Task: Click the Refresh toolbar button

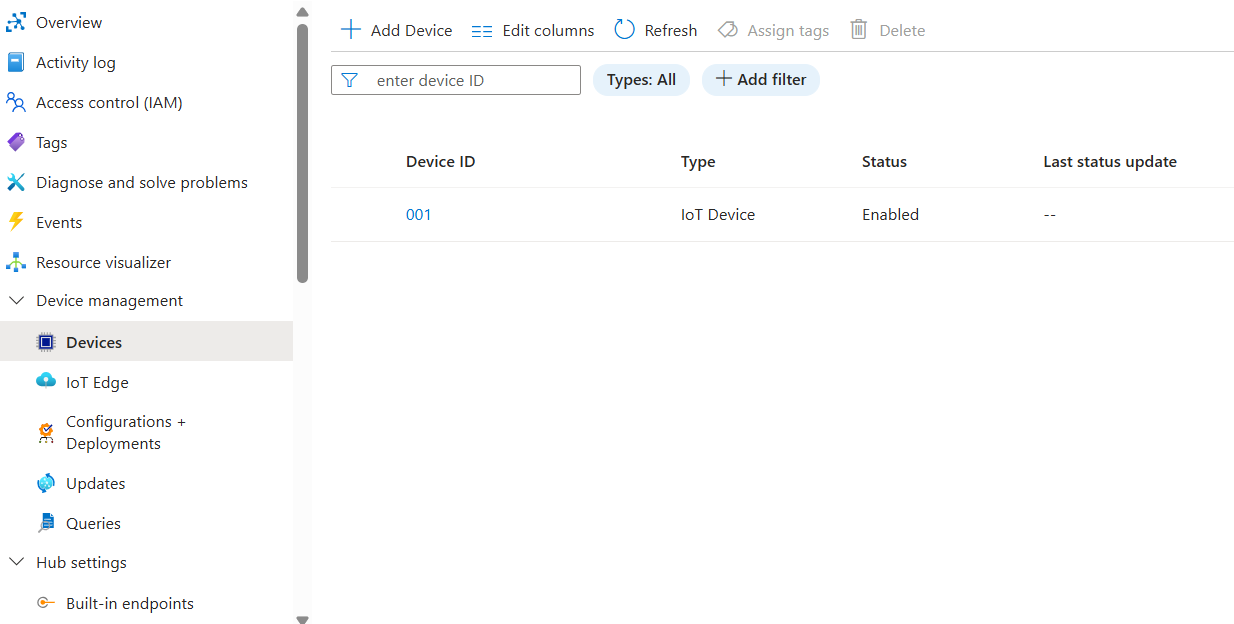Action: click(656, 30)
